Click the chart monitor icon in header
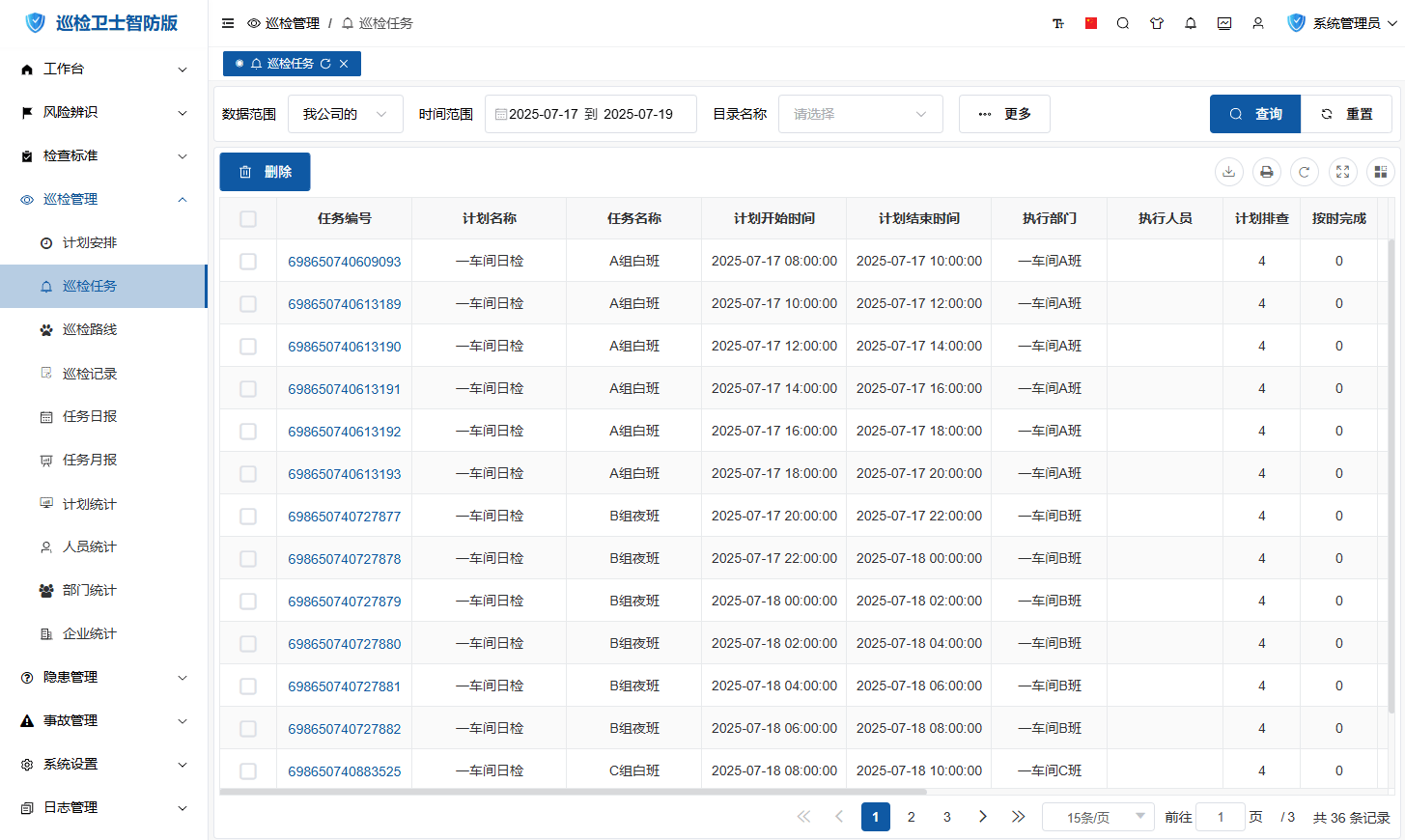Screen dimensions: 1405x840 [x=1224, y=23]
